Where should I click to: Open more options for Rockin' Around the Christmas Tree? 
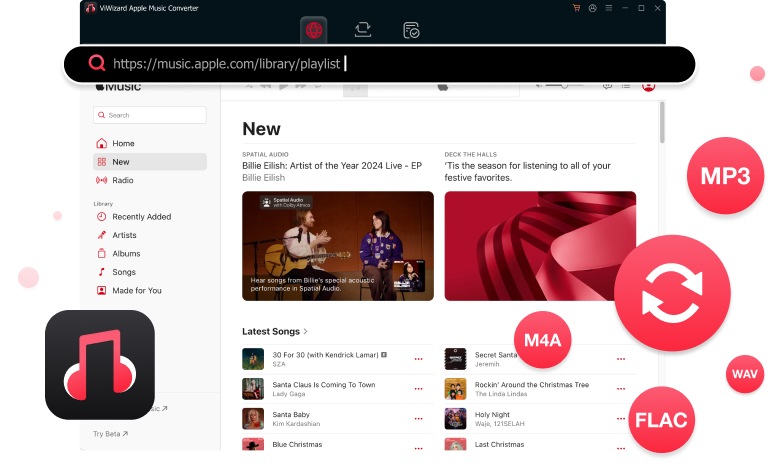tap(621, 389)
